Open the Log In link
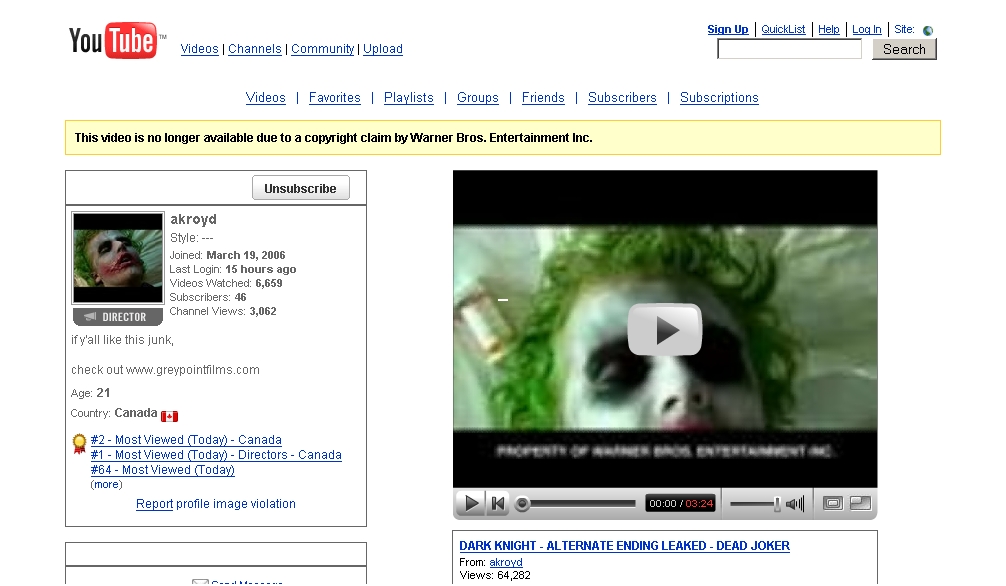The width and height of the screenshot is (1006, 586). coord(866,30)
